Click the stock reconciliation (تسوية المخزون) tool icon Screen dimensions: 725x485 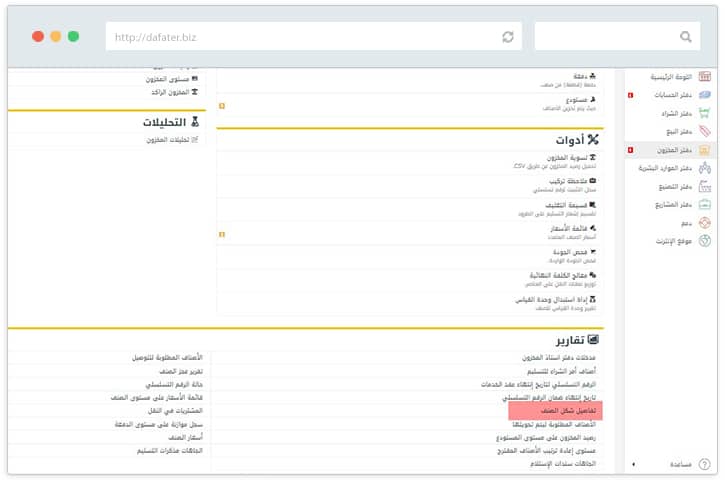click(593, 158)
